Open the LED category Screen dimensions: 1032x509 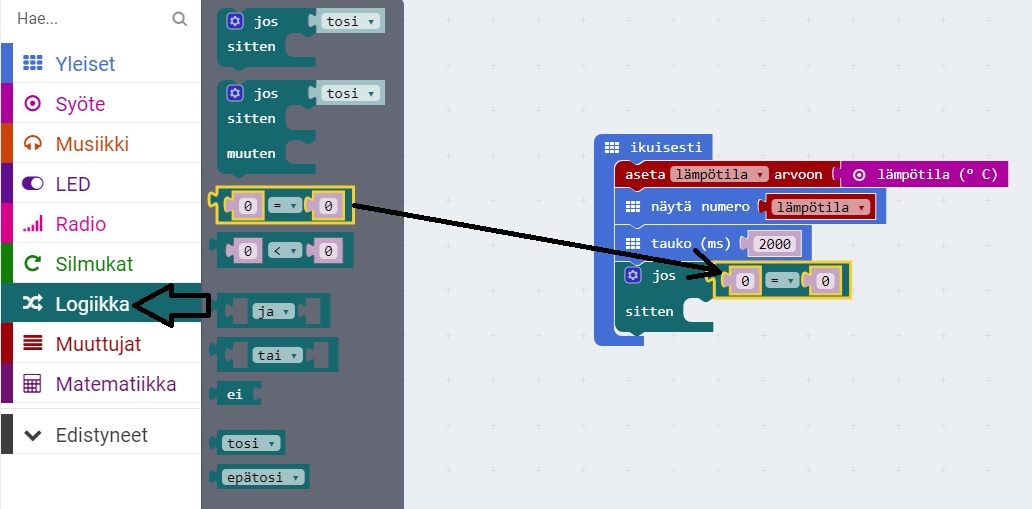tap(73, 183)
